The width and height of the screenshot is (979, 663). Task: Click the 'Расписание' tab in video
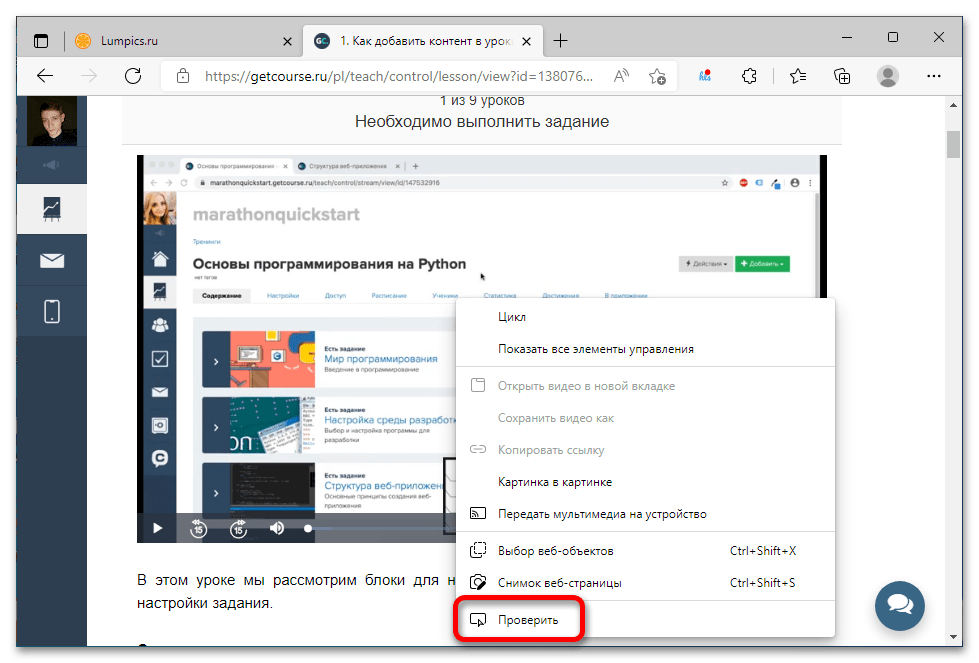pos(389,295)
